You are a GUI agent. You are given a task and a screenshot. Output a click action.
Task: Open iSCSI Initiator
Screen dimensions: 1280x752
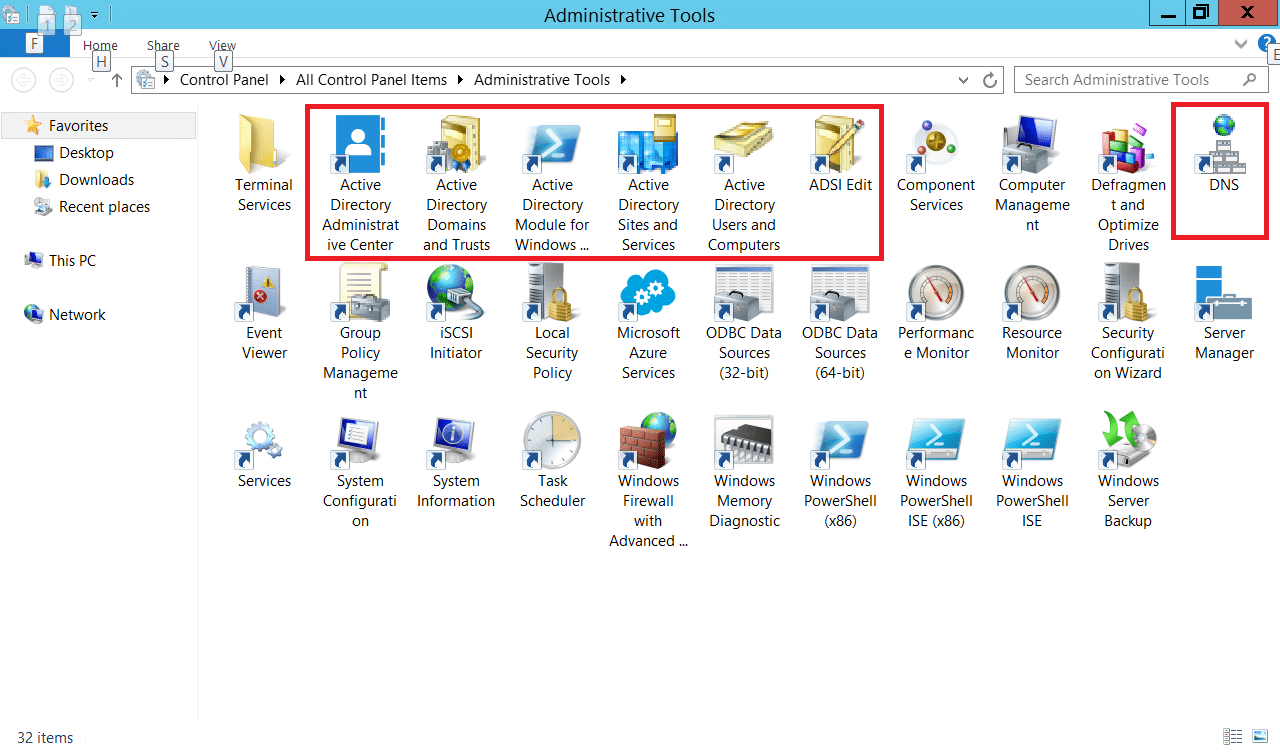pos(456,313)
